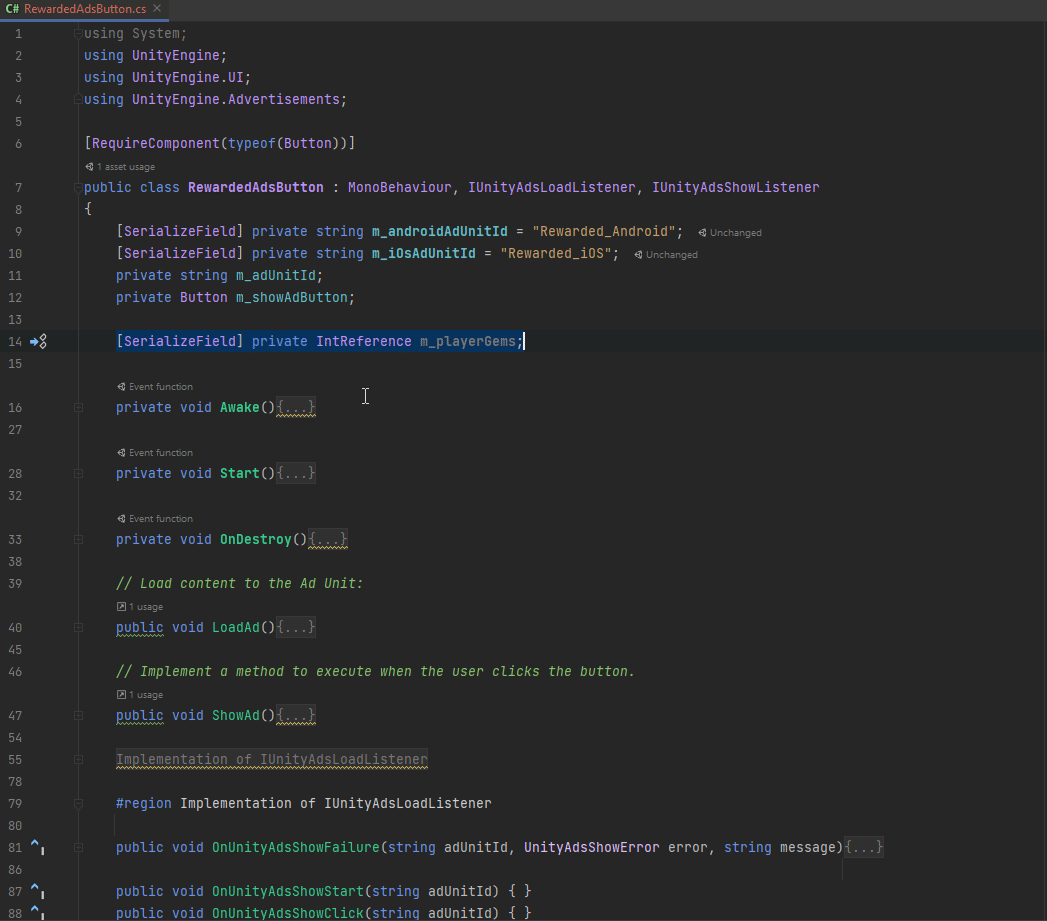Close the RewardedAdsButton.cs tab
The height and width of the screenshot is (921, 1047).
tap(157, 8)
